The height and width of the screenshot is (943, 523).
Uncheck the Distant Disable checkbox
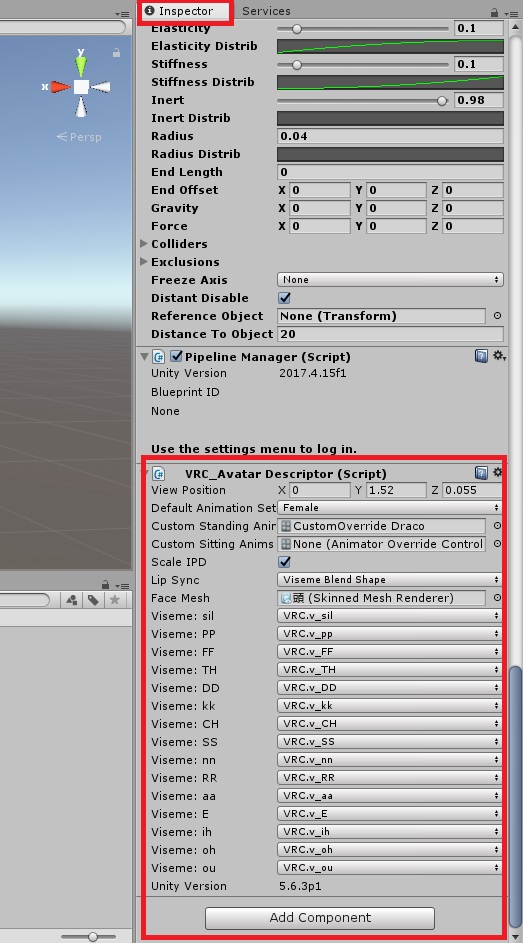click(284, 298)
